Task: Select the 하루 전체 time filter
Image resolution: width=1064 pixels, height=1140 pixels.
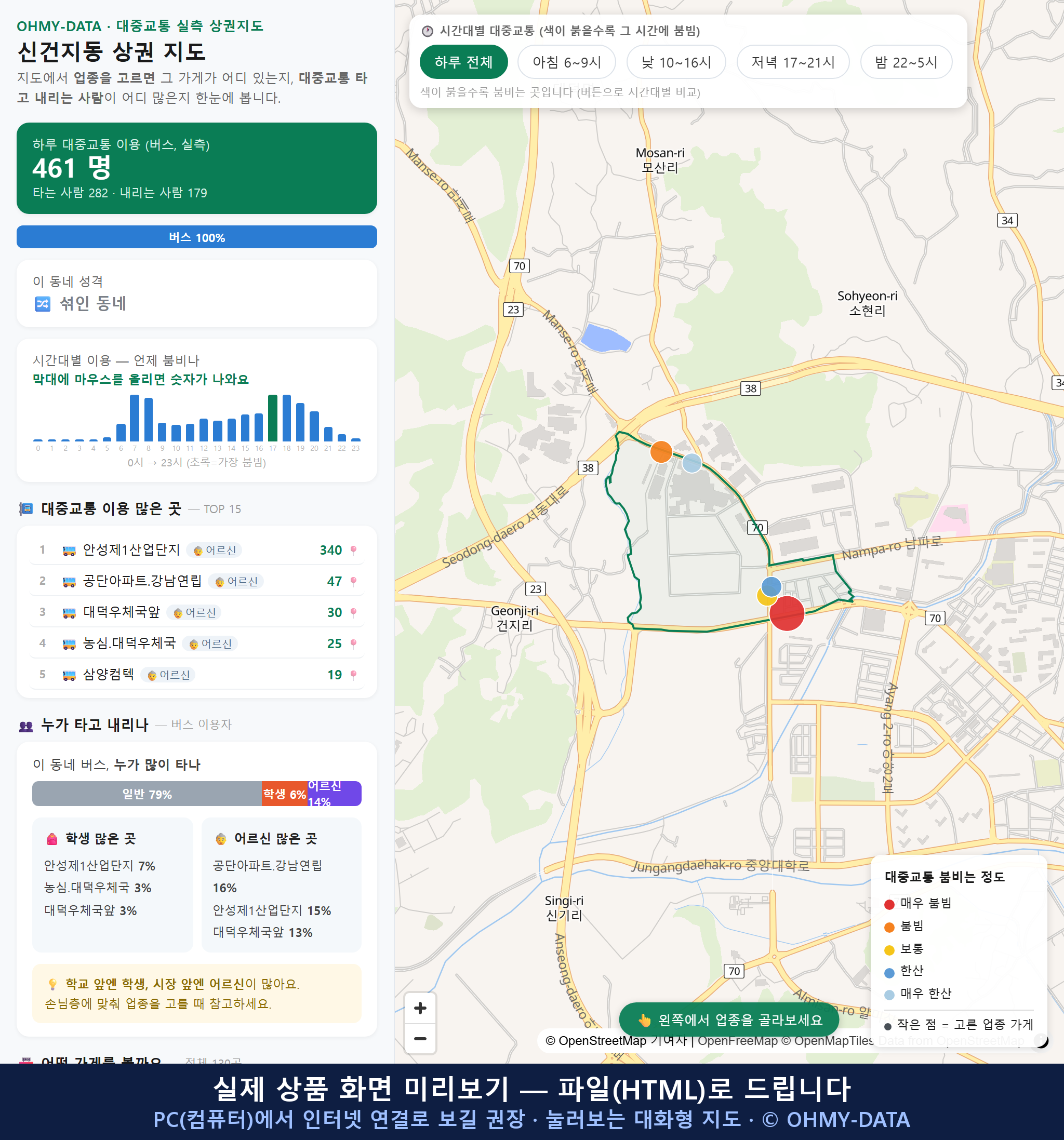Action: click(463, 62)
